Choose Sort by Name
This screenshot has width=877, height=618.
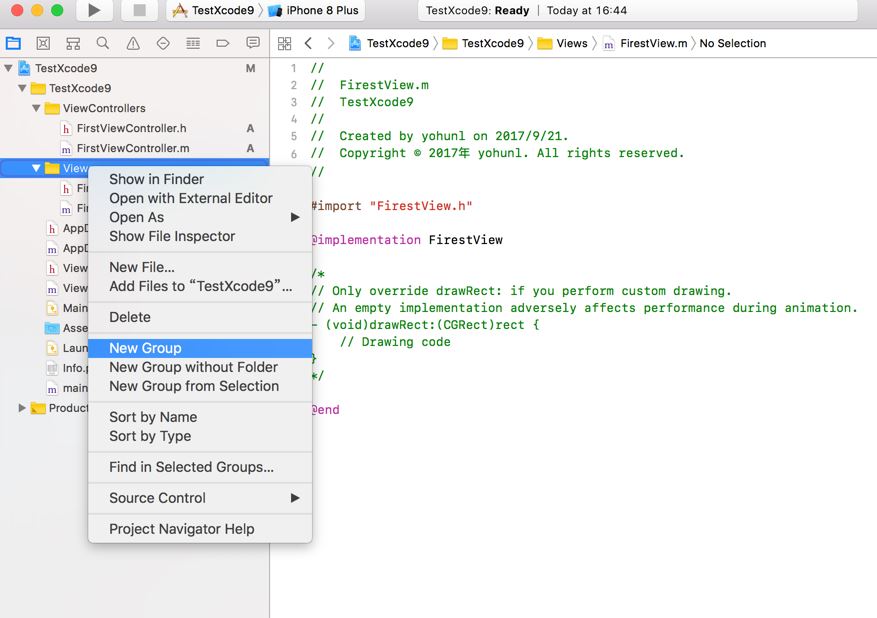coord(200,417)
